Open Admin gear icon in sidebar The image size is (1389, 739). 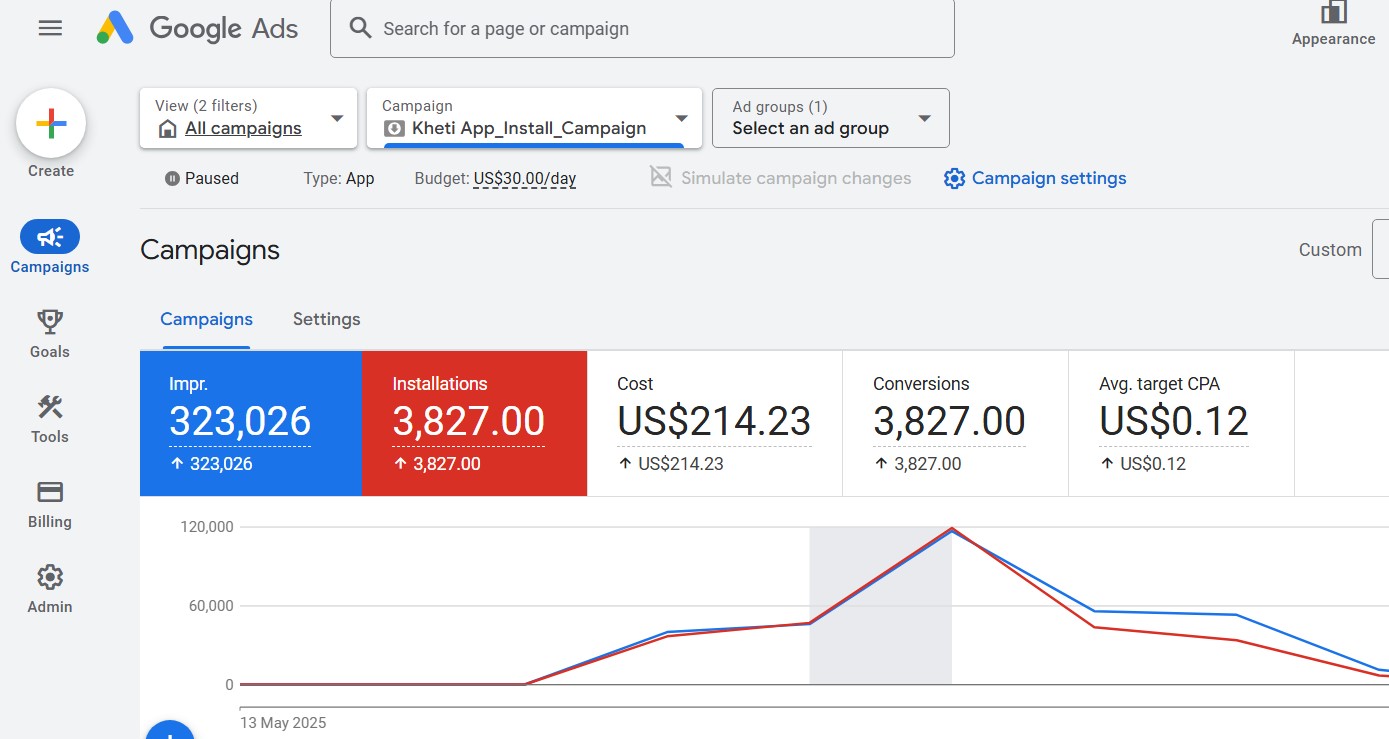50,577
